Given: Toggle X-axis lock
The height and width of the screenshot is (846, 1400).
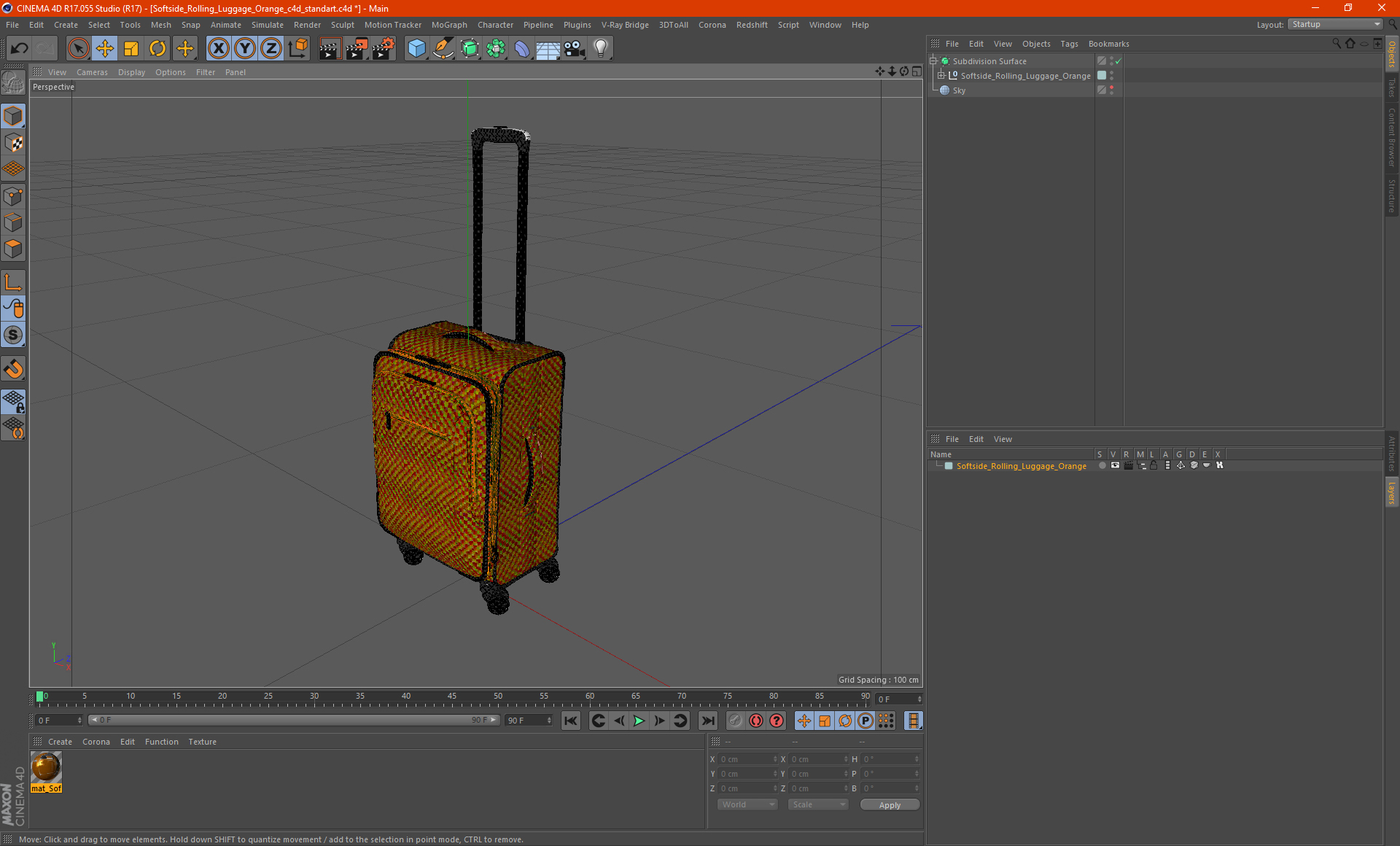Looking at the screenshot, I should [218, 49].
